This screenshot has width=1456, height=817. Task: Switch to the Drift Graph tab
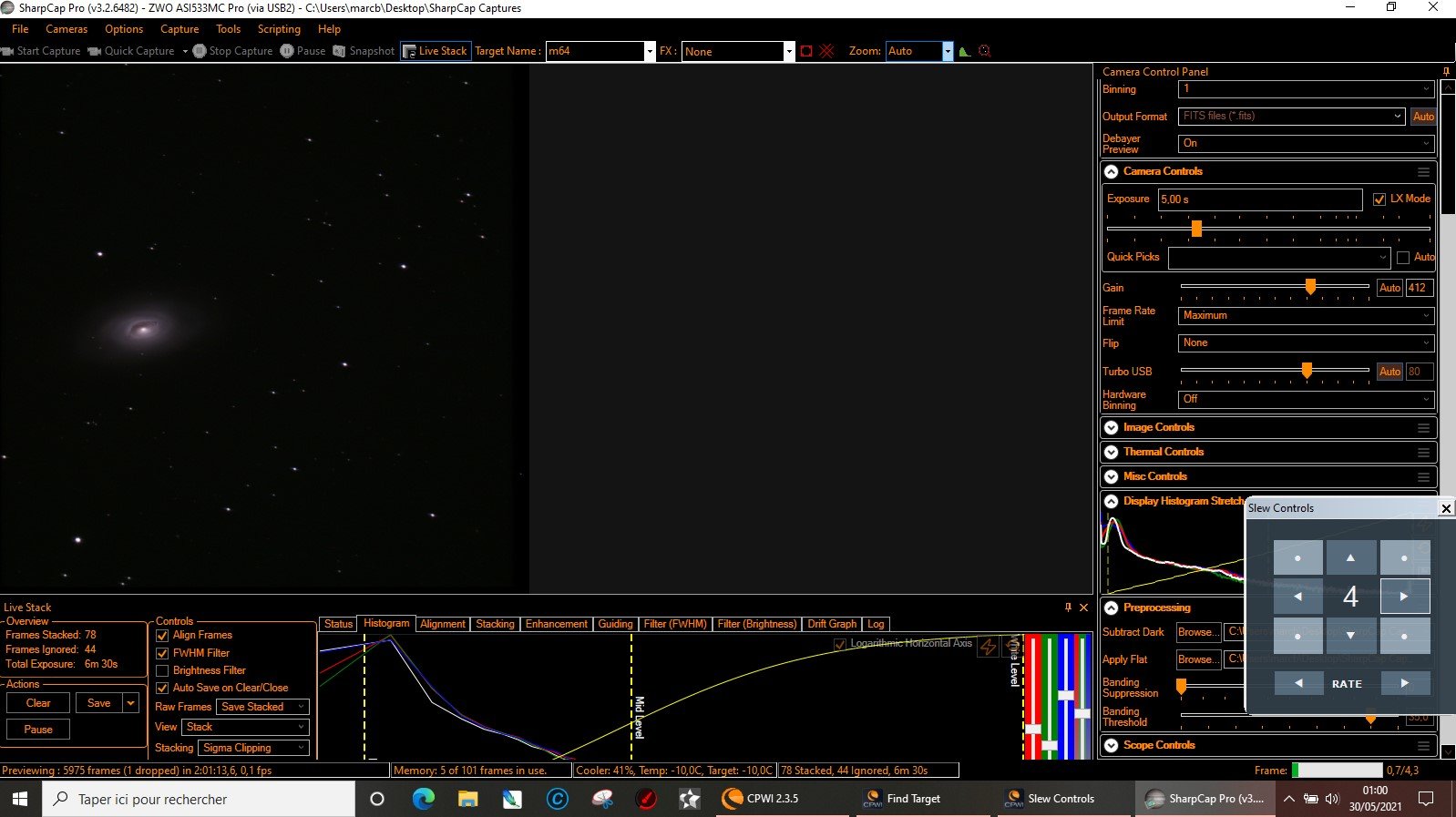[832, 624]
